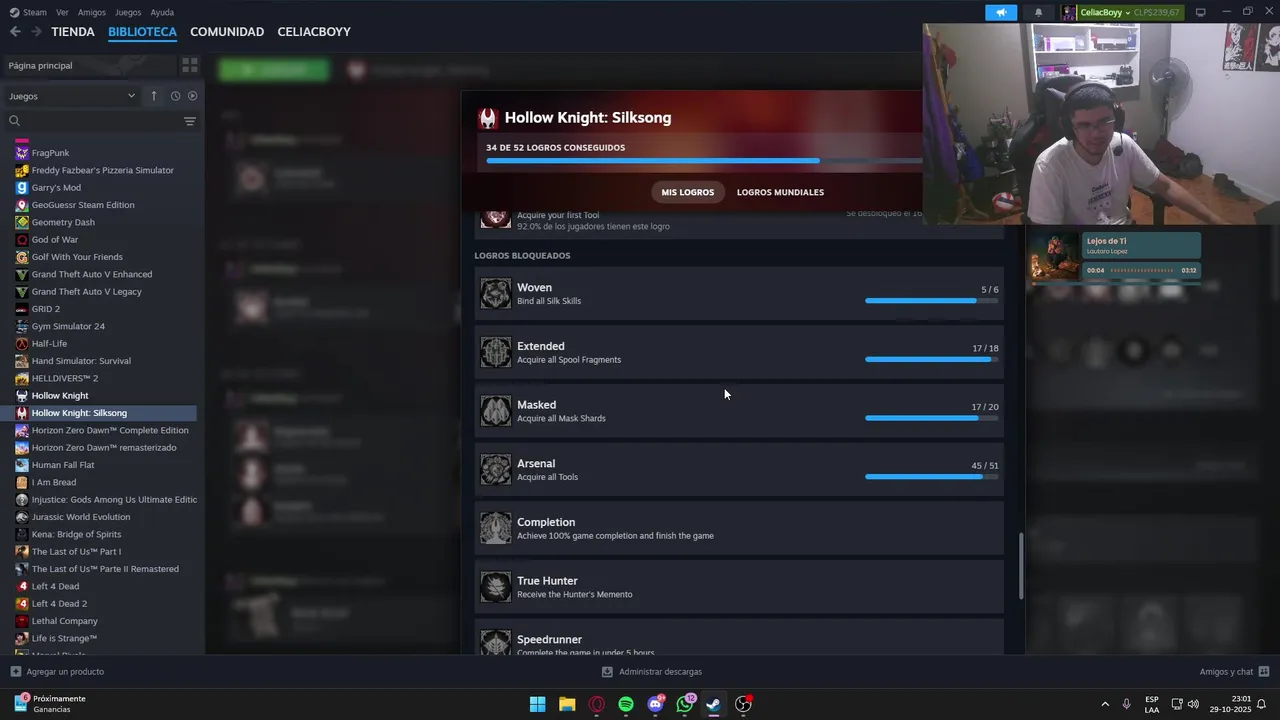Open the Juegos menu in the top bar
1280x720 pixels.
click(128, 12)
